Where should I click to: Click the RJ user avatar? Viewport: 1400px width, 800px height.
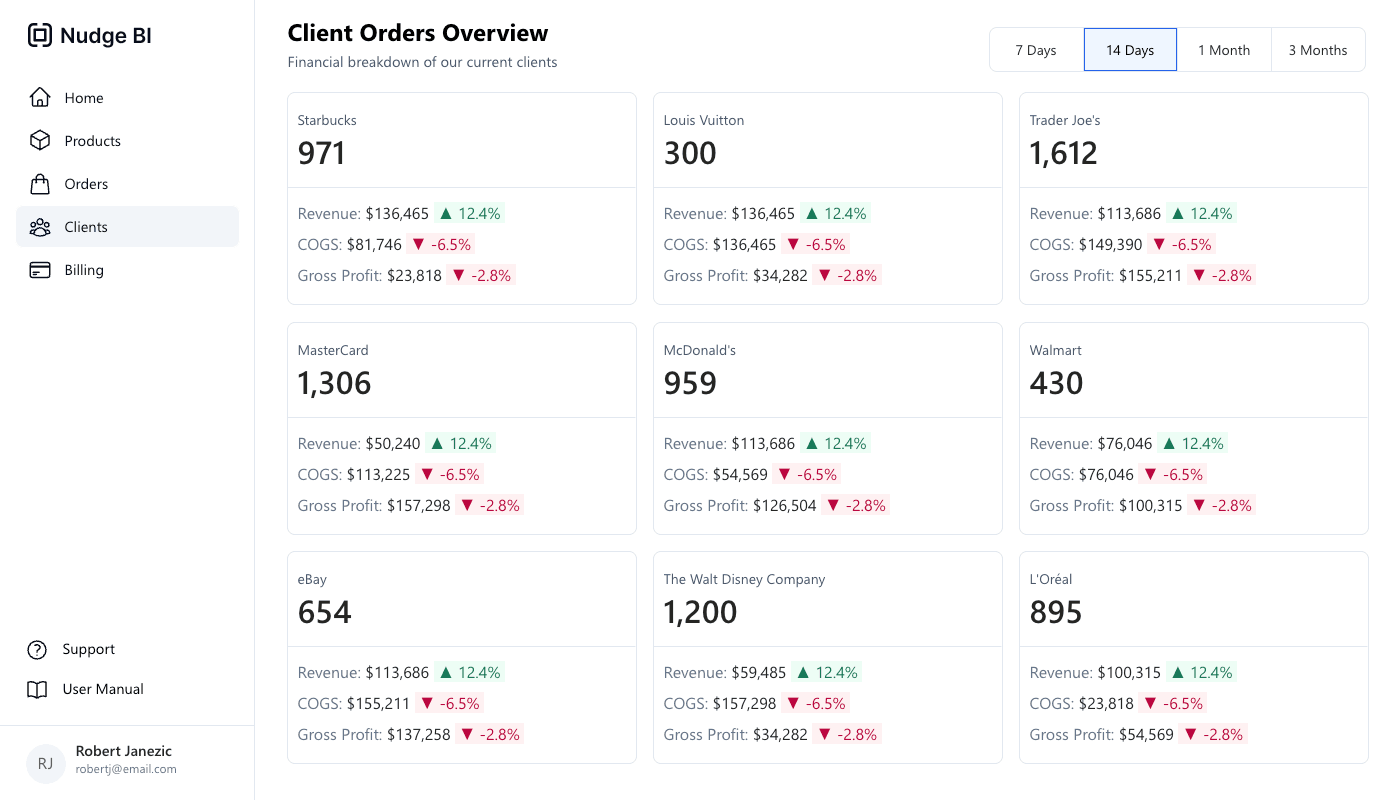45,763
